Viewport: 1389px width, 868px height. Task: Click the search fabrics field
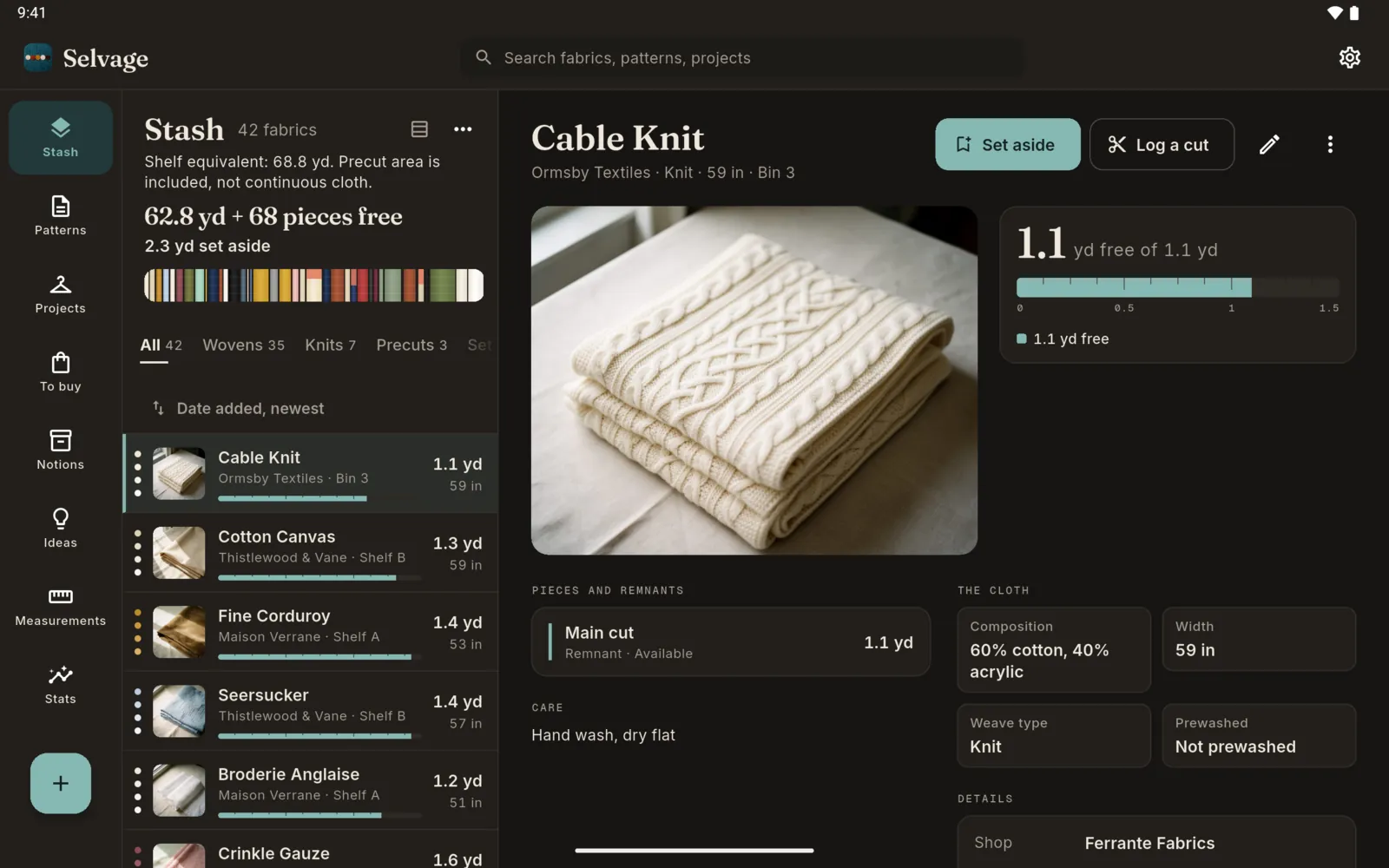[x=742, y=58]
